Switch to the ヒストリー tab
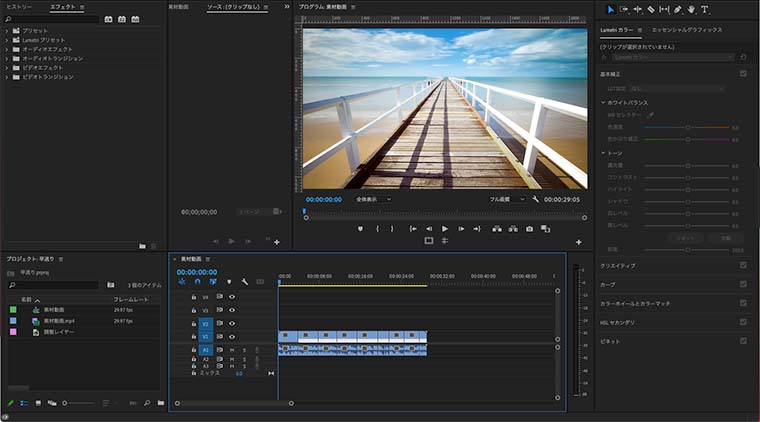The width and height of the screenshot is (760, 422). pyautogui.click(x=19, y=7)
